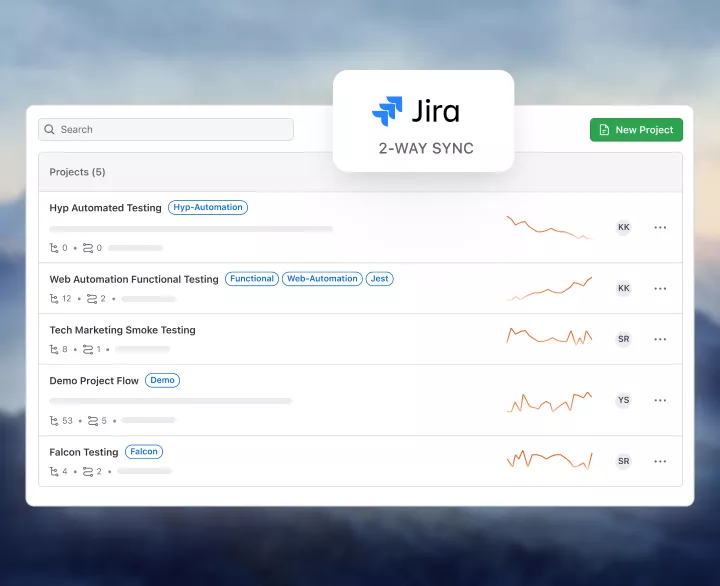This screenshot has width=720, height=586.
Task: Click branch icon showing 4 in Falcon Testing row
Action: click(54, 472)
